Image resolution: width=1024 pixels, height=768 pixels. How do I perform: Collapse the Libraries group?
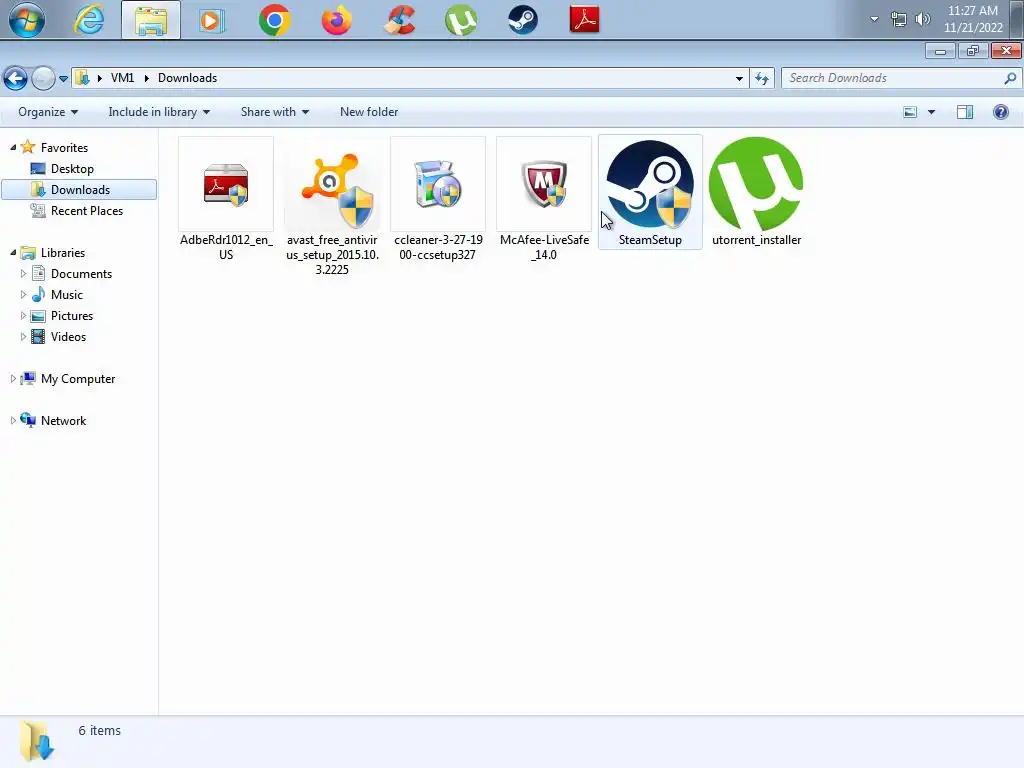point(13,253)
